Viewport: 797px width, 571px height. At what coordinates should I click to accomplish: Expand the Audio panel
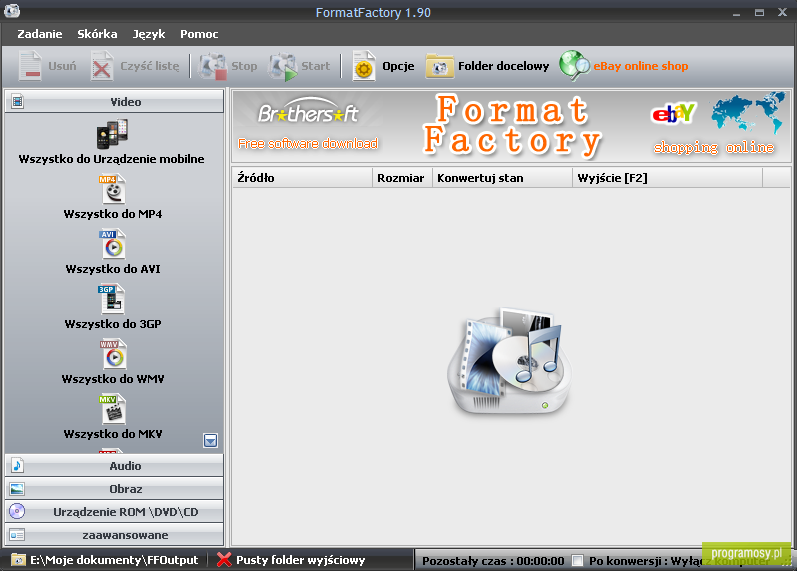pos(114,465)
